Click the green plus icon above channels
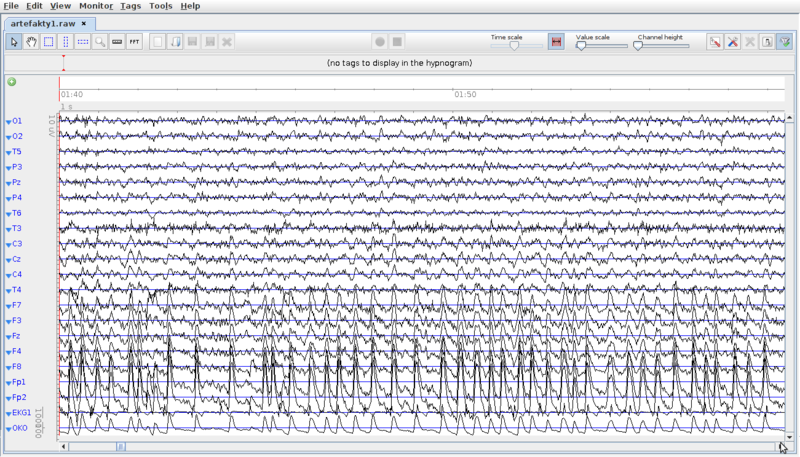 click(12, 82)
